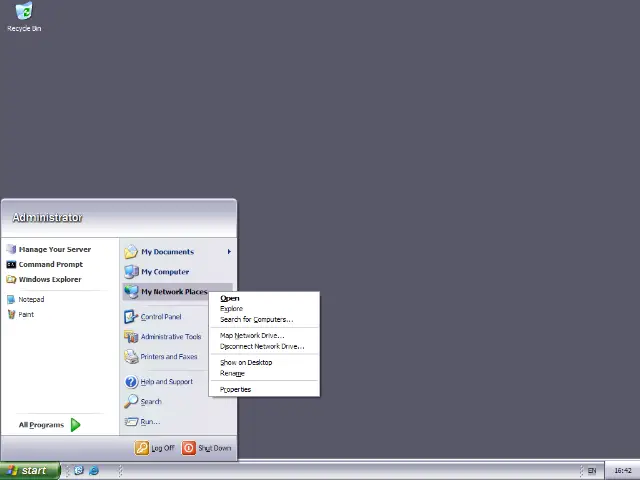640x480 pixels.
Task: Choose Explore in the context menu
Action: coord(264,309)
